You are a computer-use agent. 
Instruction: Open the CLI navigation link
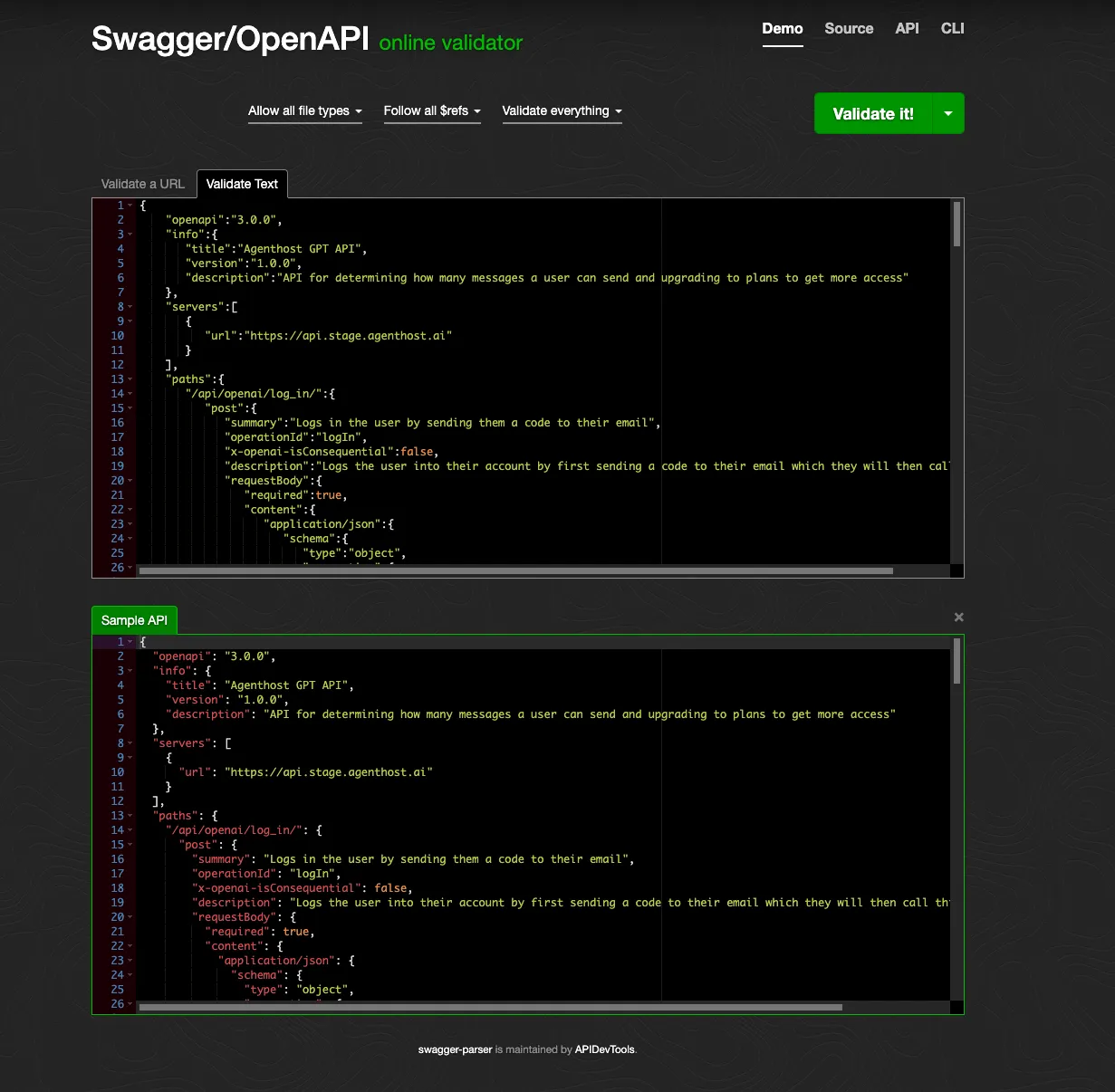click(952, 29)
